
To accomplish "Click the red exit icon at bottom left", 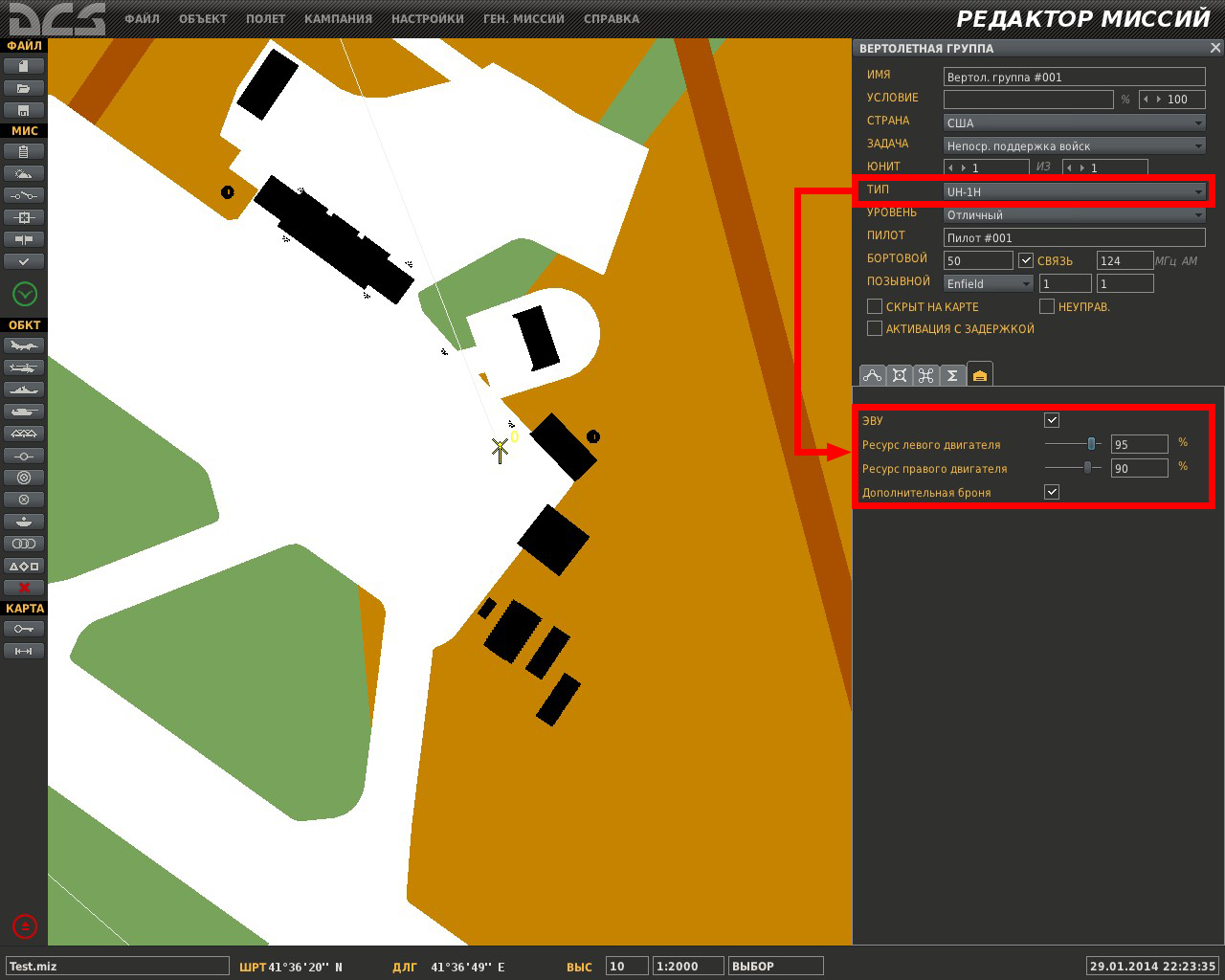I will [x=25, y=926].
